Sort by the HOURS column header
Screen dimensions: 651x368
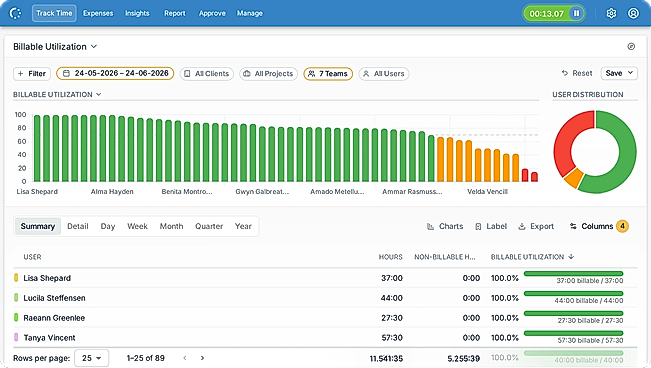[390, 257]
